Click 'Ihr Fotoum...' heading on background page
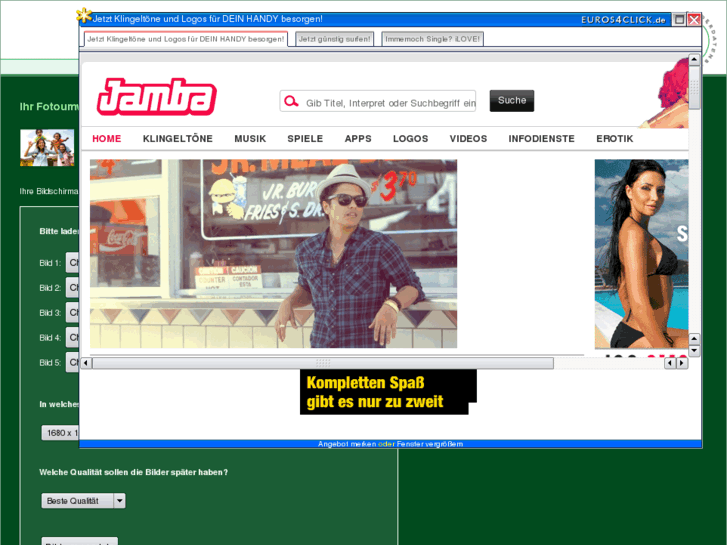The width and height of the screenshot is (727, 545). click(49, 107)
